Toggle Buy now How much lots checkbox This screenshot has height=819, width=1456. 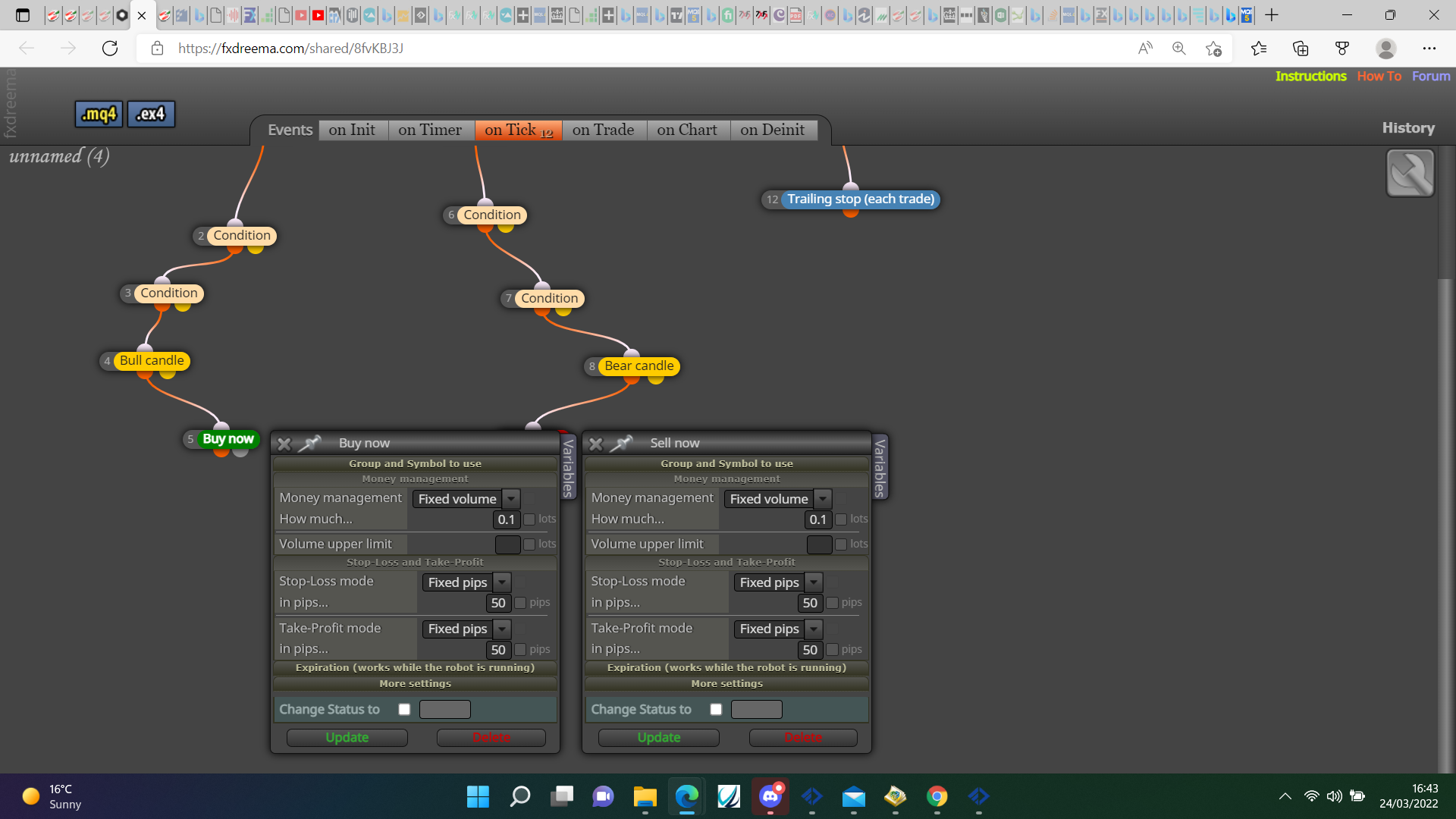click(529, 519)
